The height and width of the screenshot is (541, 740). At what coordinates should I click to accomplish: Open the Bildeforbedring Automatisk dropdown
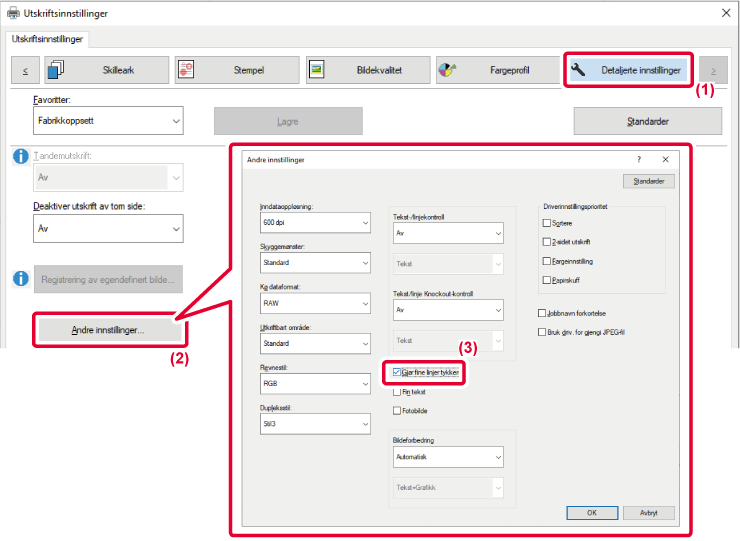click(447, 456)
